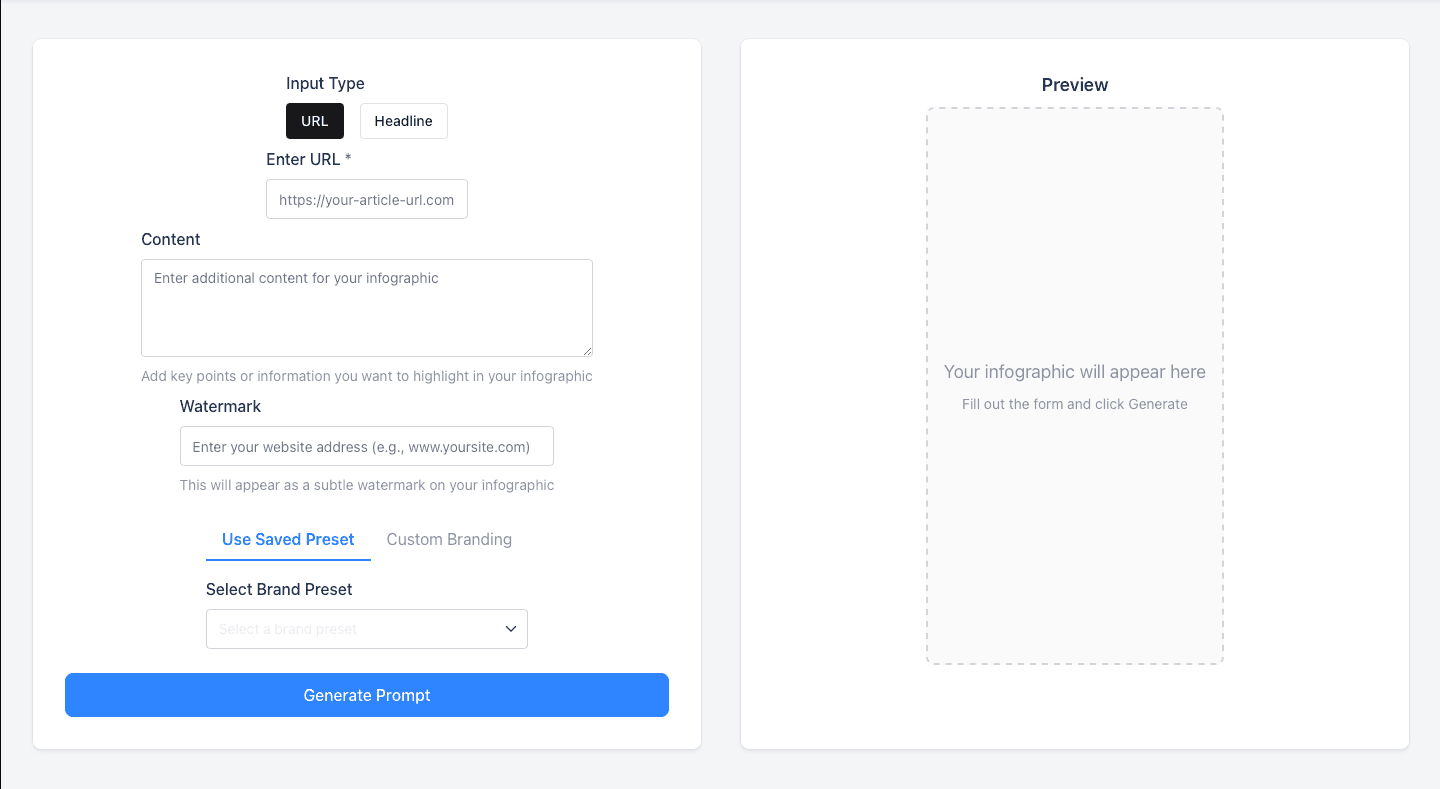Click the Content field label
The width and height of the screenshot is (1440, 789).
pyautogui.click(x=171, y=239)
